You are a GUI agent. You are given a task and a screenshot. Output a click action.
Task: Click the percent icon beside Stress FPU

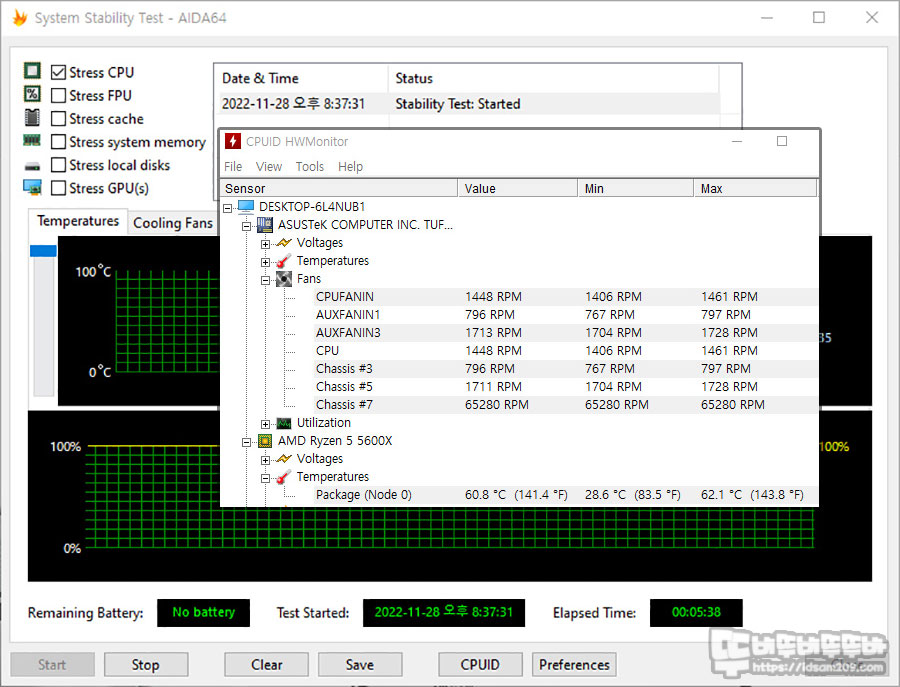[32, 94]
